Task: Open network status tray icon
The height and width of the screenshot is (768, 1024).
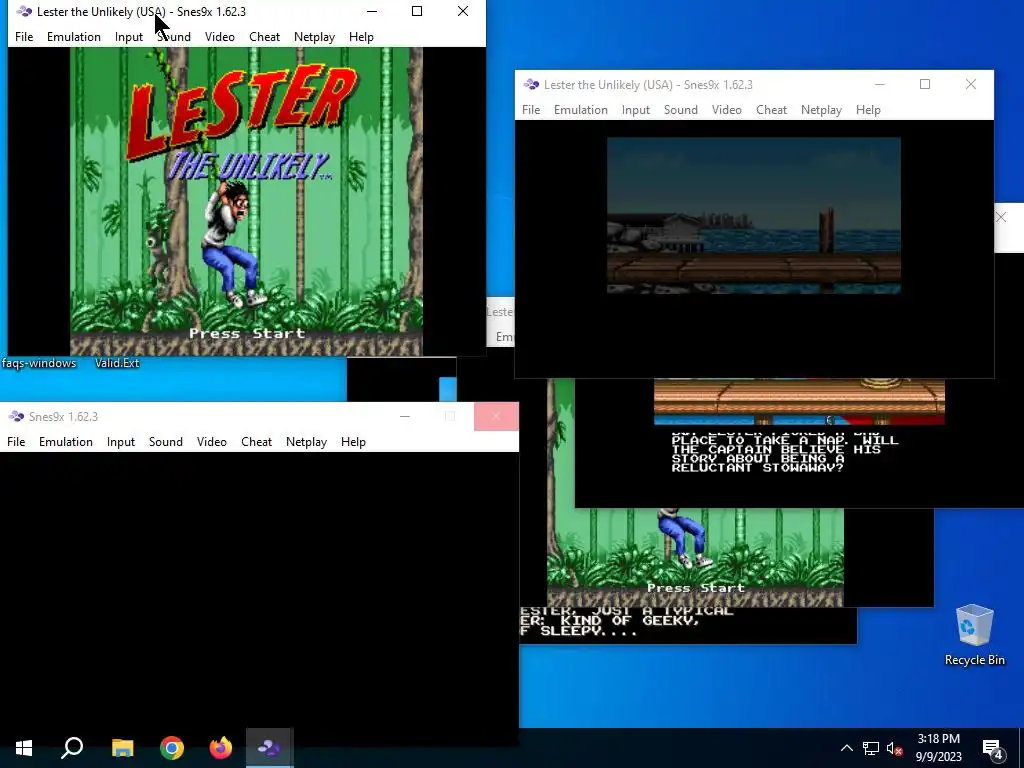Action: coord(871,748)
